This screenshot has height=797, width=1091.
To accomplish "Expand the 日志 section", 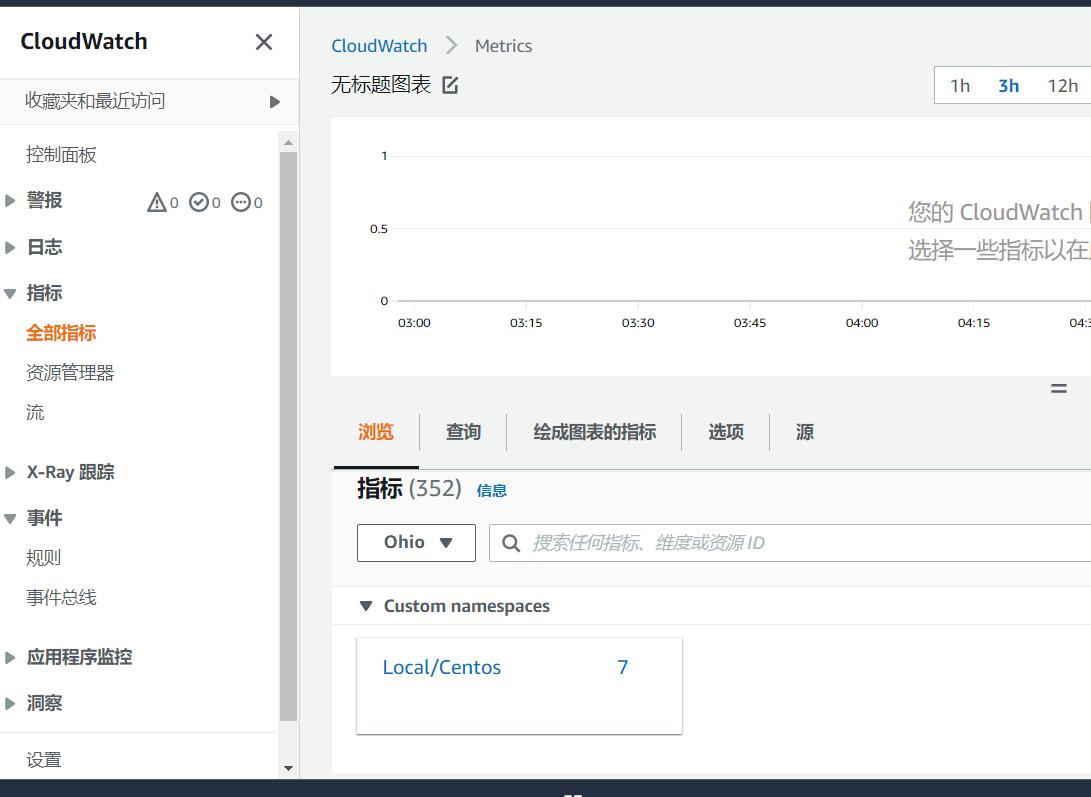I will click(x=10, y=248).
